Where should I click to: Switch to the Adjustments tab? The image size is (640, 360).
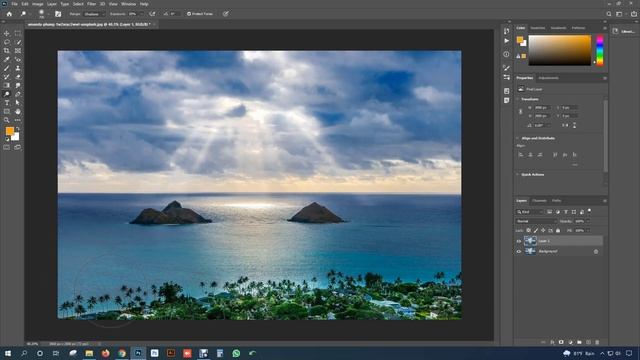[x=549, y=78]
